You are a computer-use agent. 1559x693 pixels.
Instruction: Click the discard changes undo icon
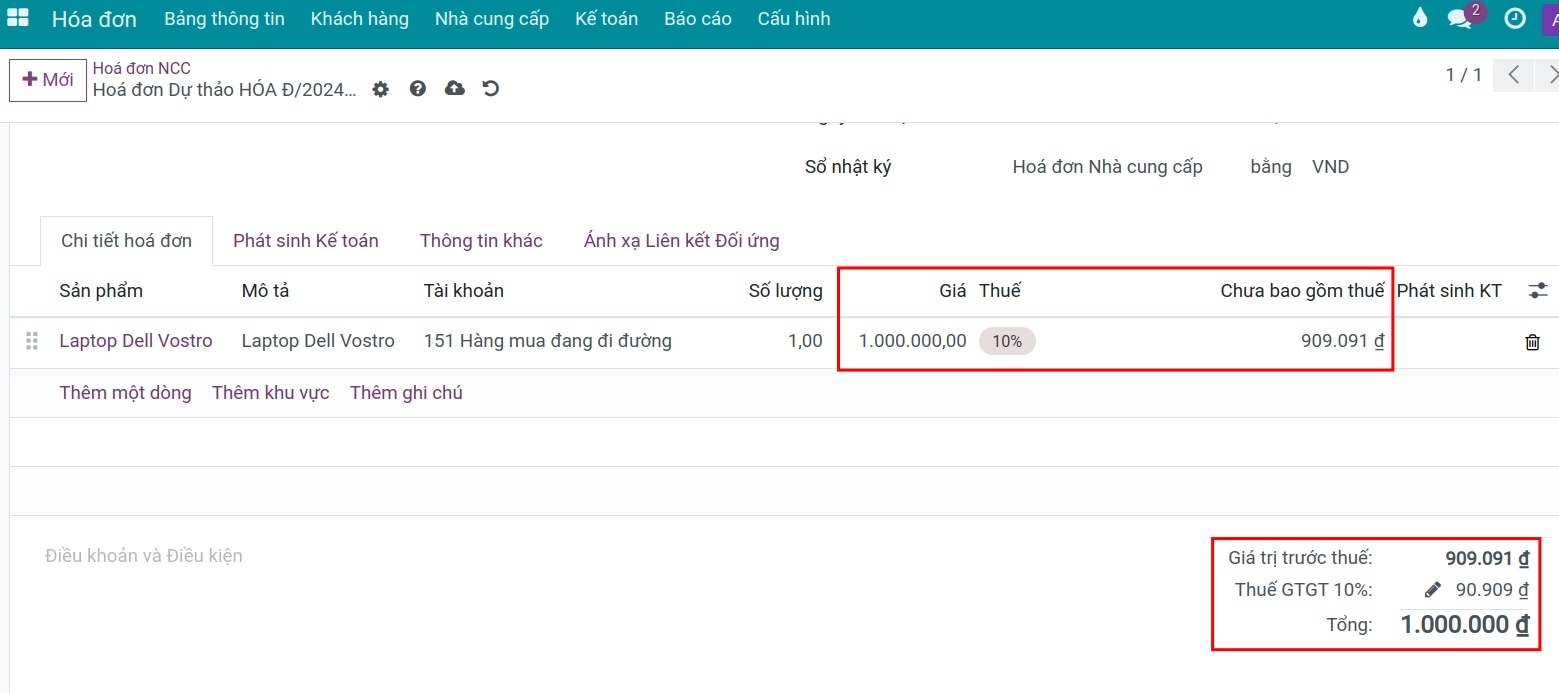click(490, 89)
